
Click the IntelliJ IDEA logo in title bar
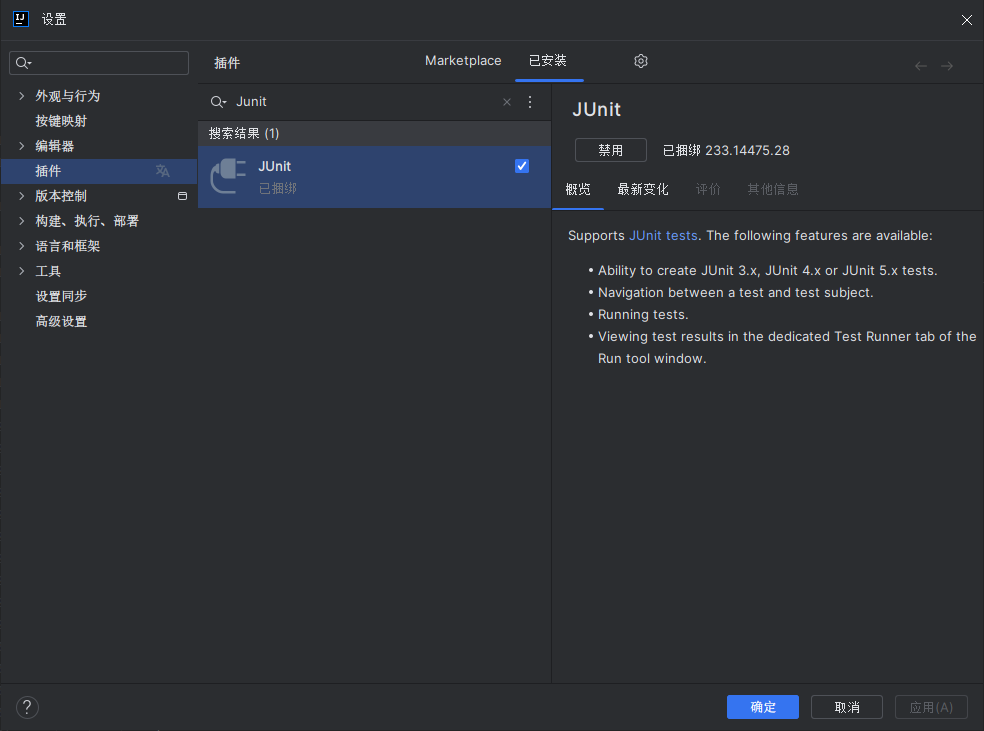coord(21,19)
